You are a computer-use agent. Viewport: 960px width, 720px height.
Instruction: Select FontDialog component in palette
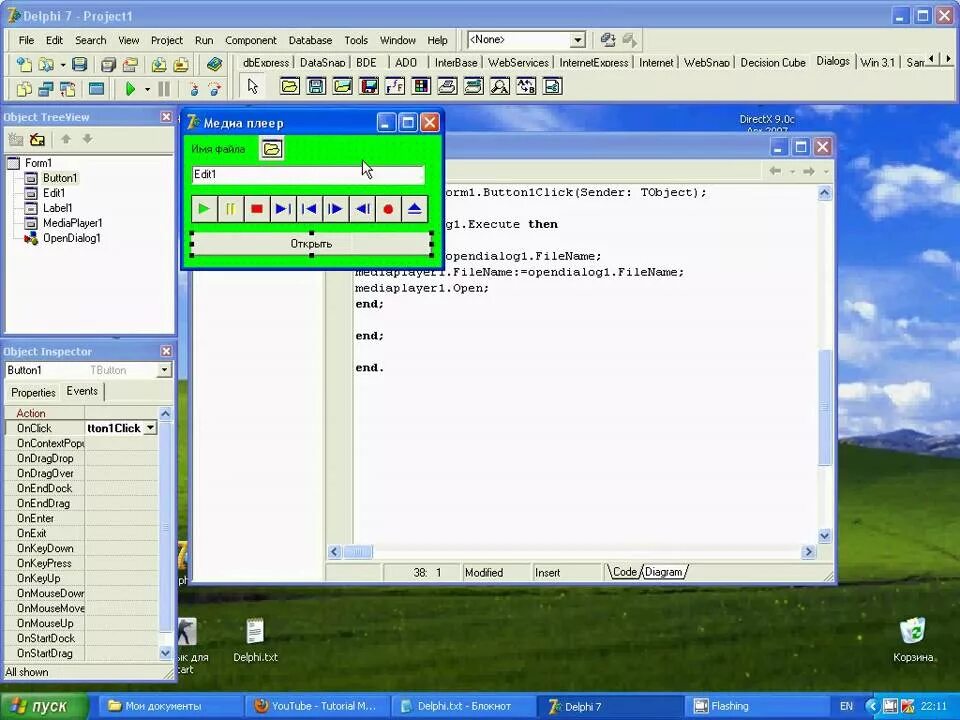click(x=395, y=86)
